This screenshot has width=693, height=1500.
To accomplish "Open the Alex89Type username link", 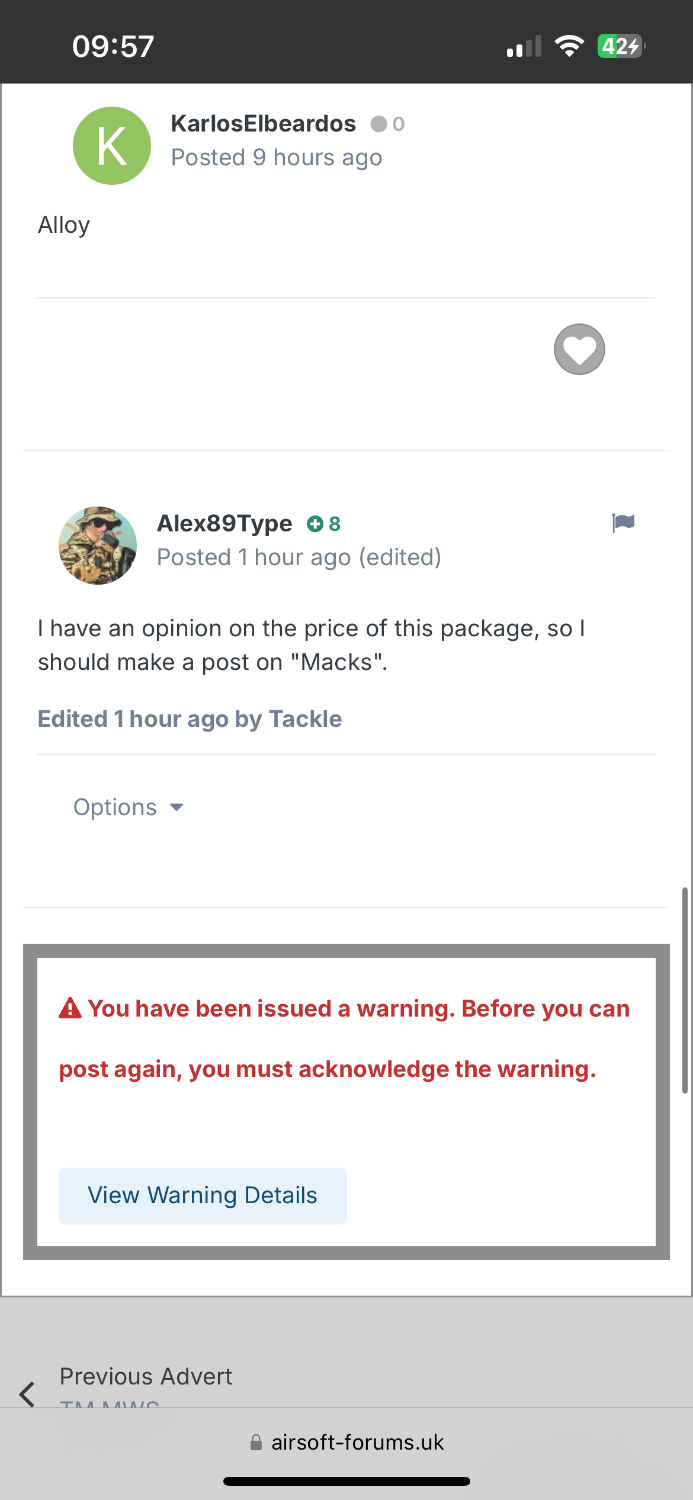I will [224, 523].
